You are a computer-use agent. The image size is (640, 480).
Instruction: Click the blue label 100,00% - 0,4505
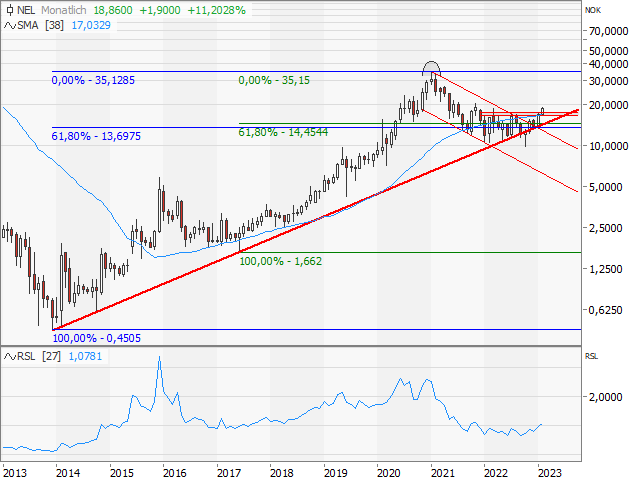tap(97, 338)
